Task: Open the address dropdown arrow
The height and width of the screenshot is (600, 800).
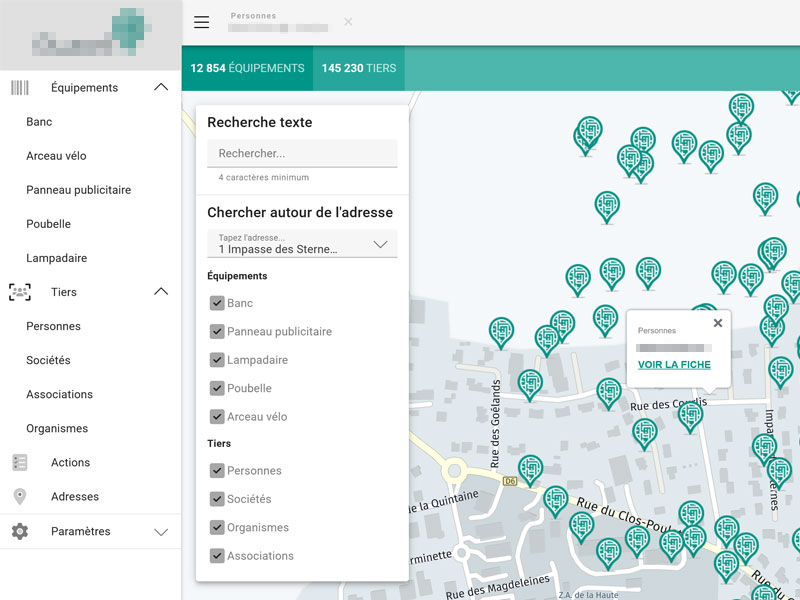Action: pyautogui.click(x=380, y=244)
